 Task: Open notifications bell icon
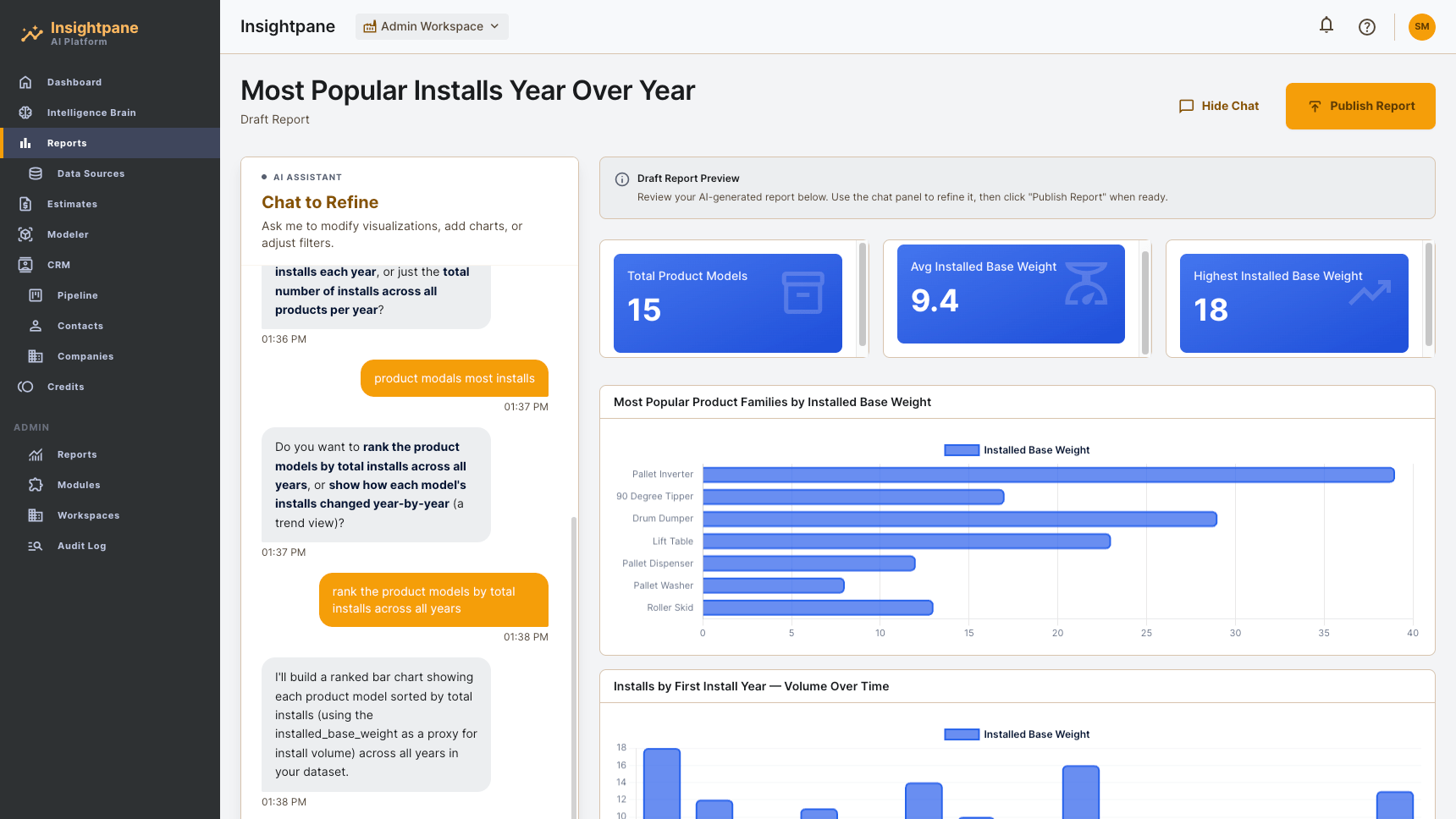(x=1326, y=26)
